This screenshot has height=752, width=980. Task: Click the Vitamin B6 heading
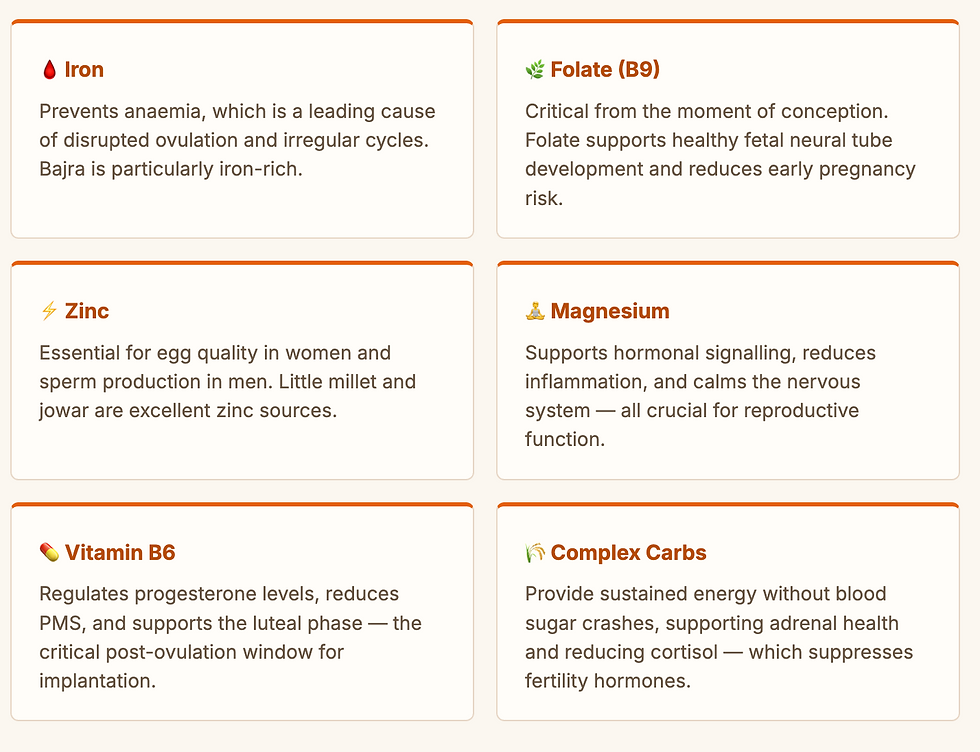(120, 553)
